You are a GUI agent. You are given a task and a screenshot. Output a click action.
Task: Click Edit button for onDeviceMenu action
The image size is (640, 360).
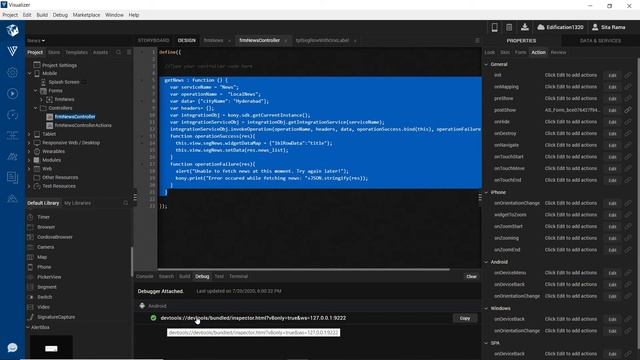[612, 273]
